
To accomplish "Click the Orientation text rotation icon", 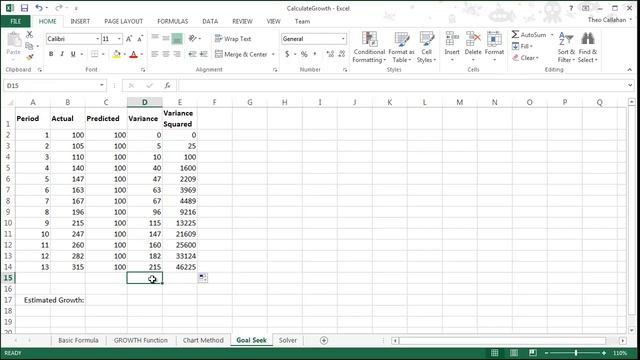I will coord(193,38).
